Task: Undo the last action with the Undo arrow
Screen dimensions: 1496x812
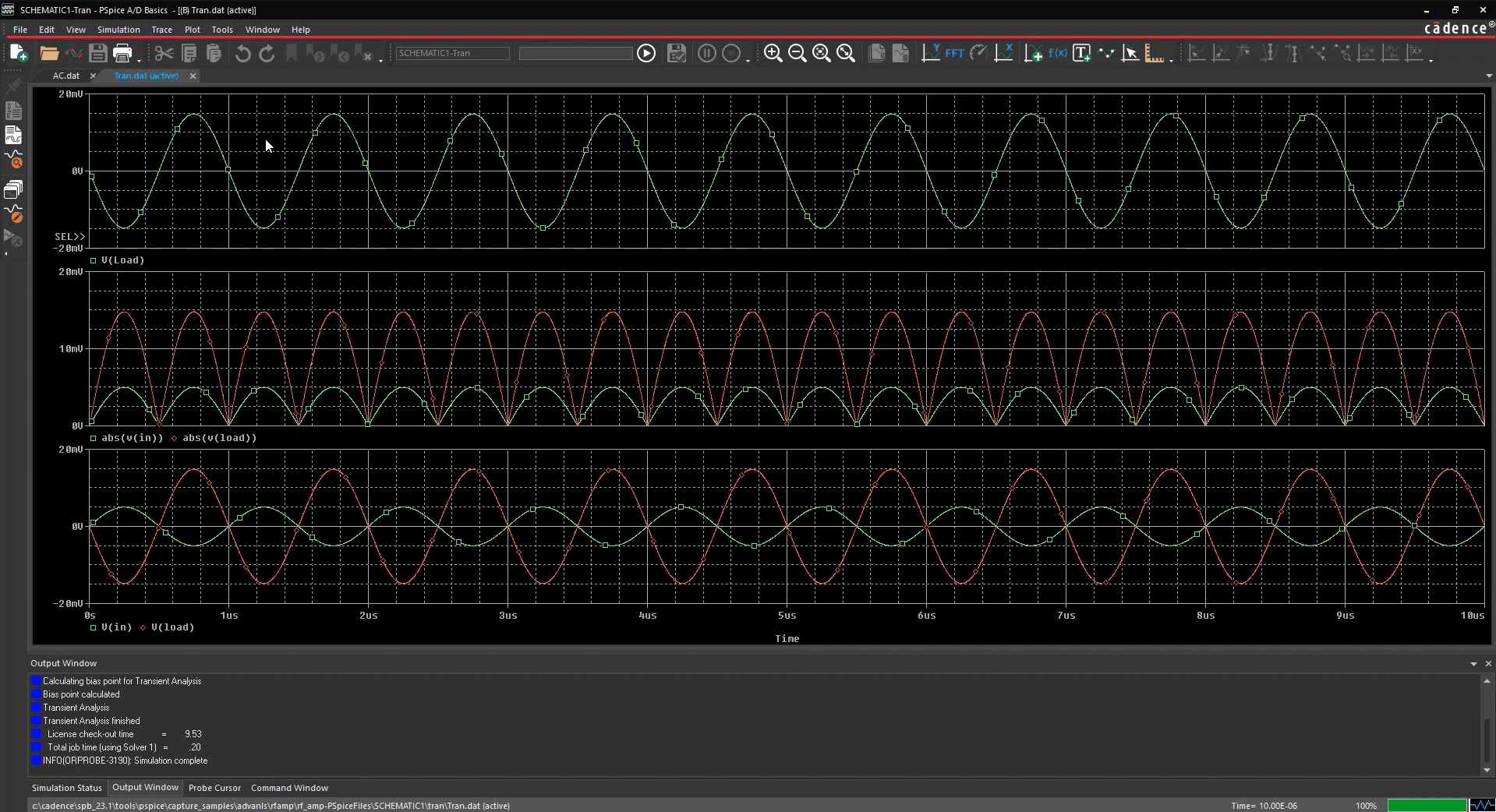Action: point(243,53)
